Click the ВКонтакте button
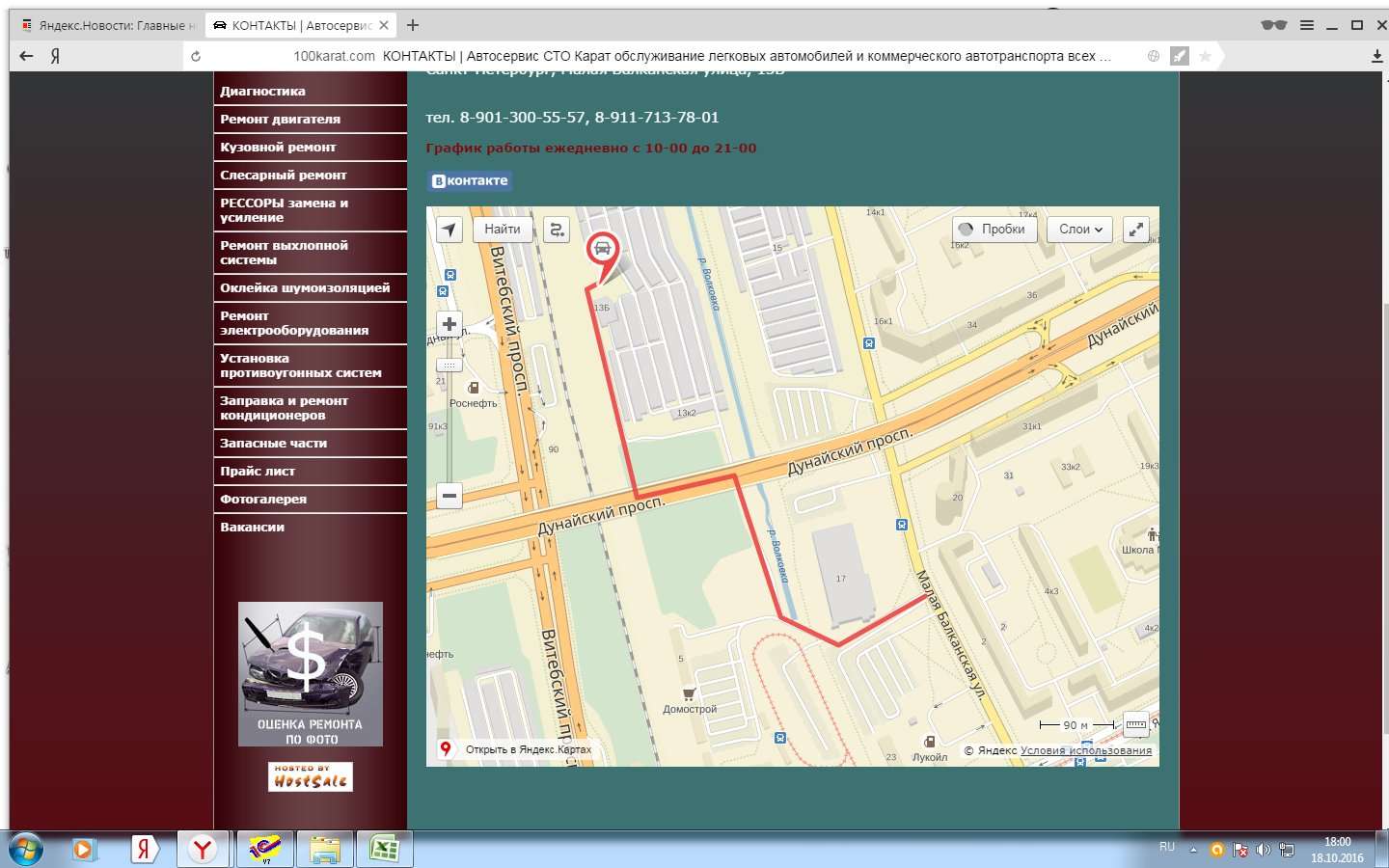 (470, 180)
